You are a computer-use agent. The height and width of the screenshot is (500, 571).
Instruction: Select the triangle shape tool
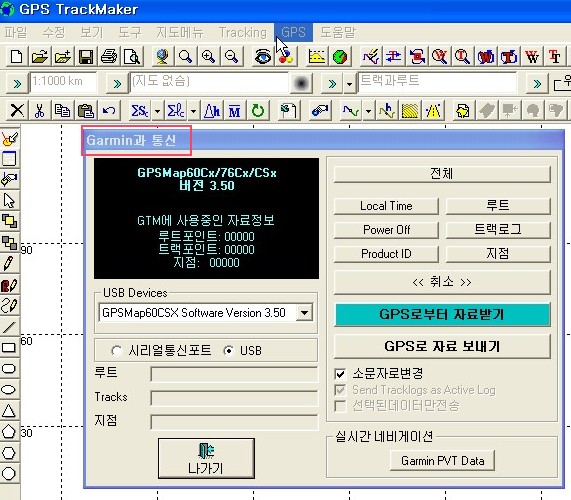[x=9, y=411]
